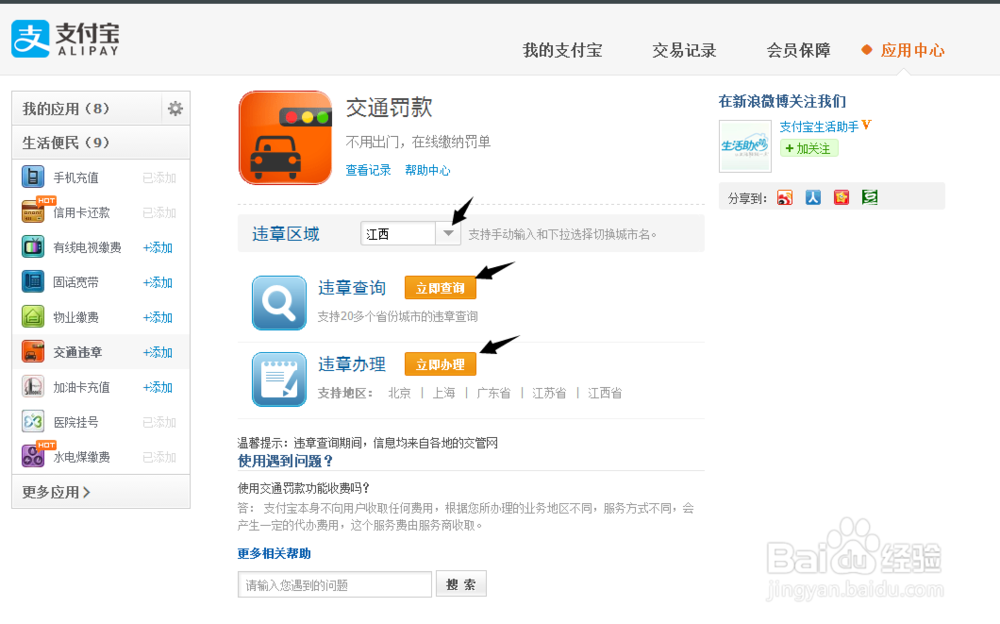This screenshot has height=624, width=1000.
Task: Select 我的应用（8）section header
Action: 86,108
